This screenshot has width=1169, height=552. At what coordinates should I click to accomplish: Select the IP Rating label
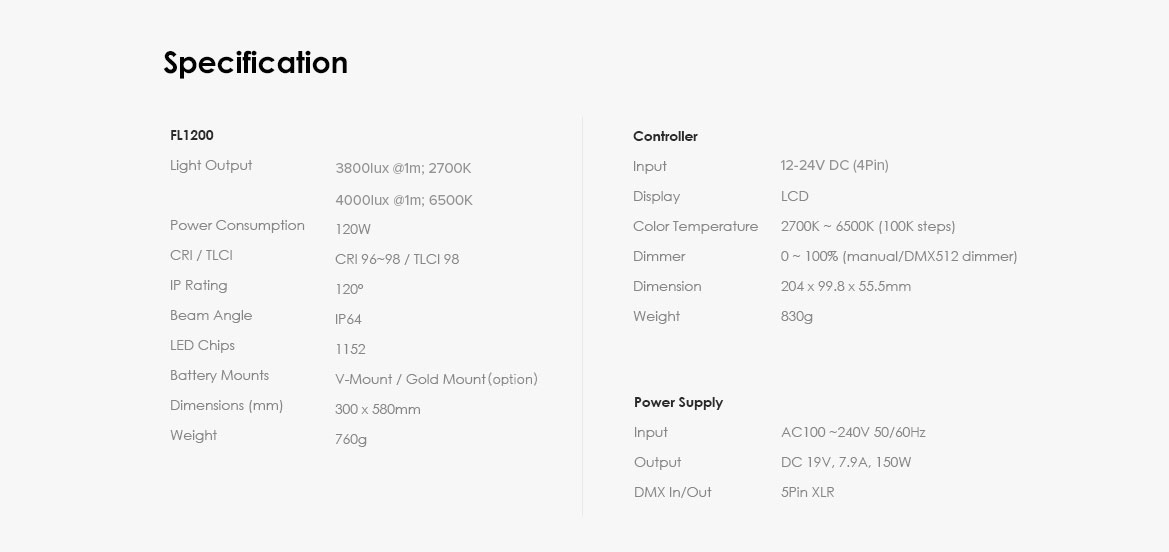click(199, 285)
